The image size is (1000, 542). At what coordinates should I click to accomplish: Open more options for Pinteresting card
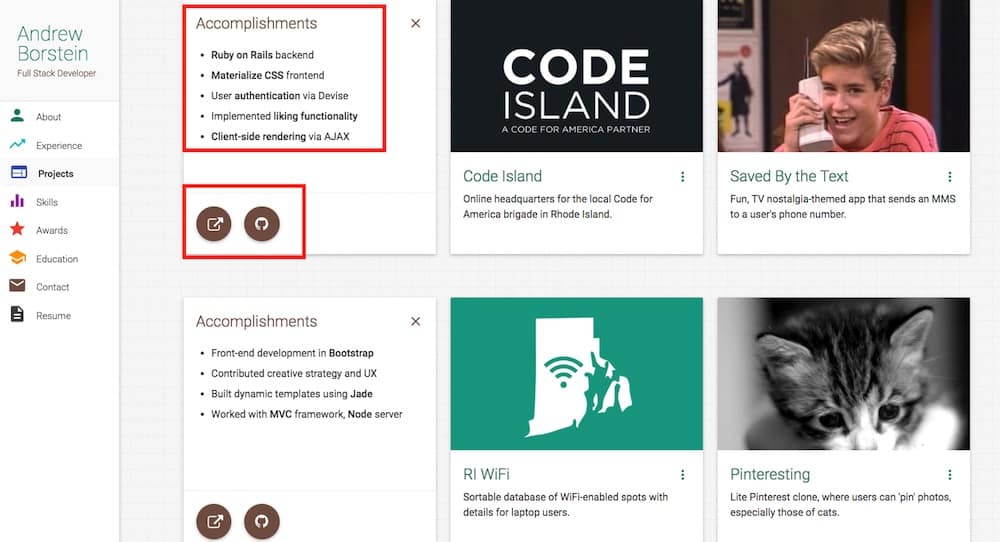coord(950,474)
